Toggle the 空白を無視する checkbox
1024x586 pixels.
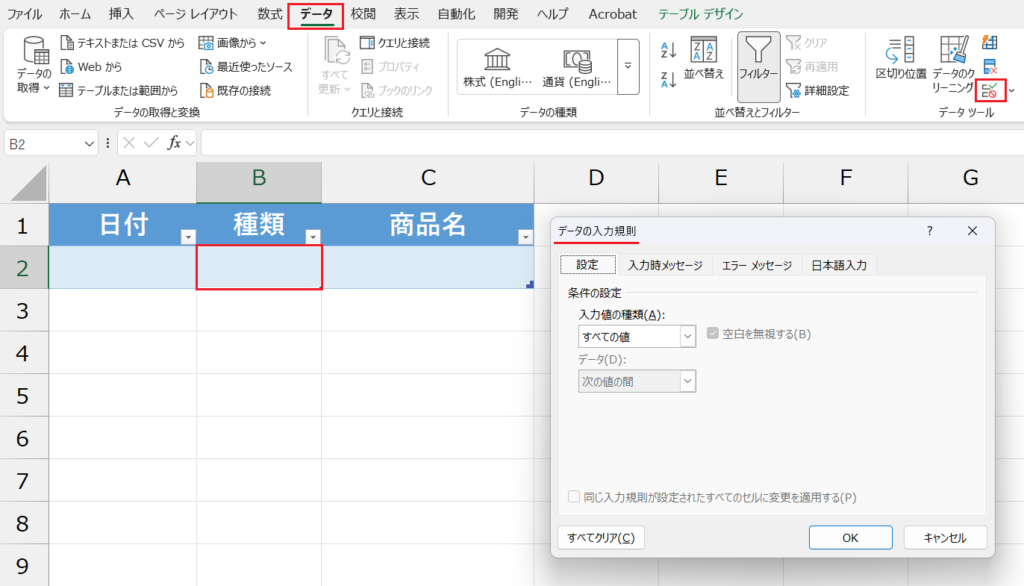point(713,335)
